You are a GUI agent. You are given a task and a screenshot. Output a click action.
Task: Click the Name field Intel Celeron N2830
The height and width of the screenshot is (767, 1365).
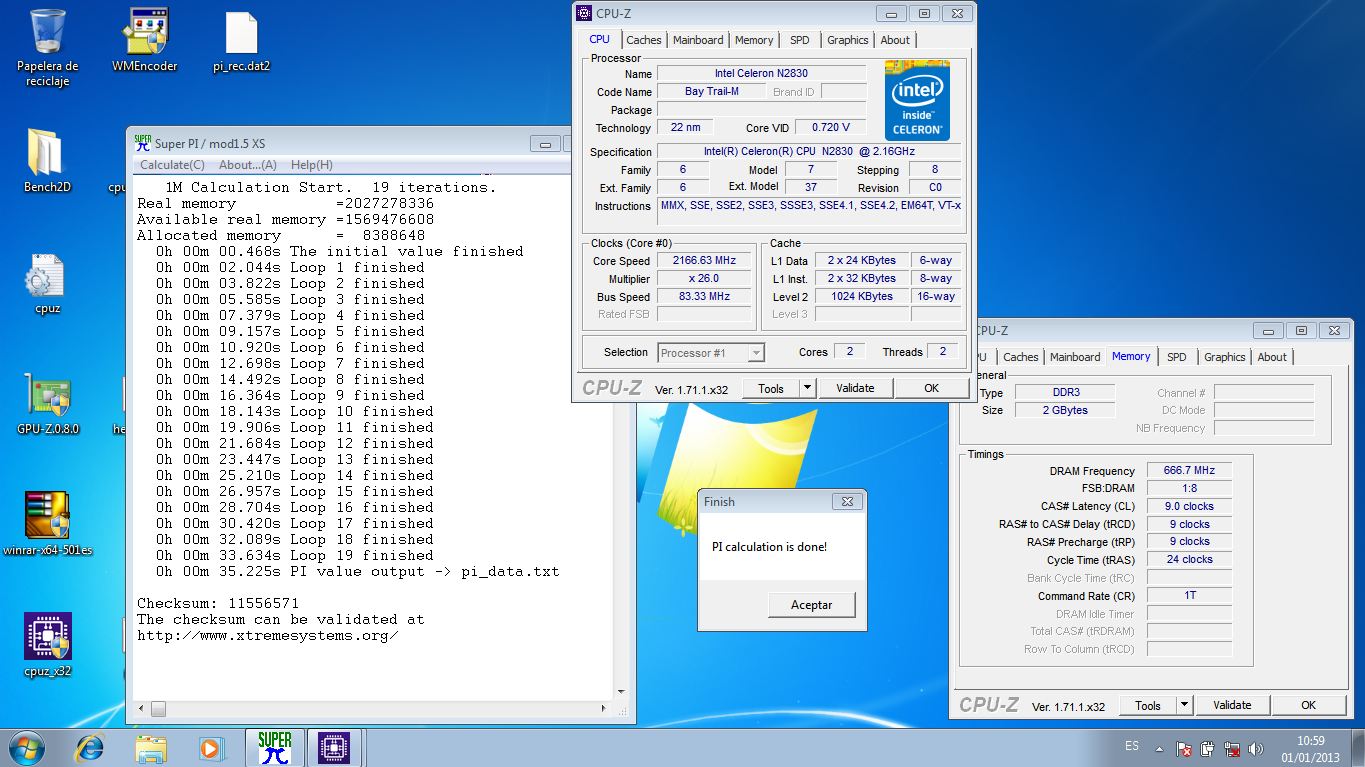tap(761, 73)
